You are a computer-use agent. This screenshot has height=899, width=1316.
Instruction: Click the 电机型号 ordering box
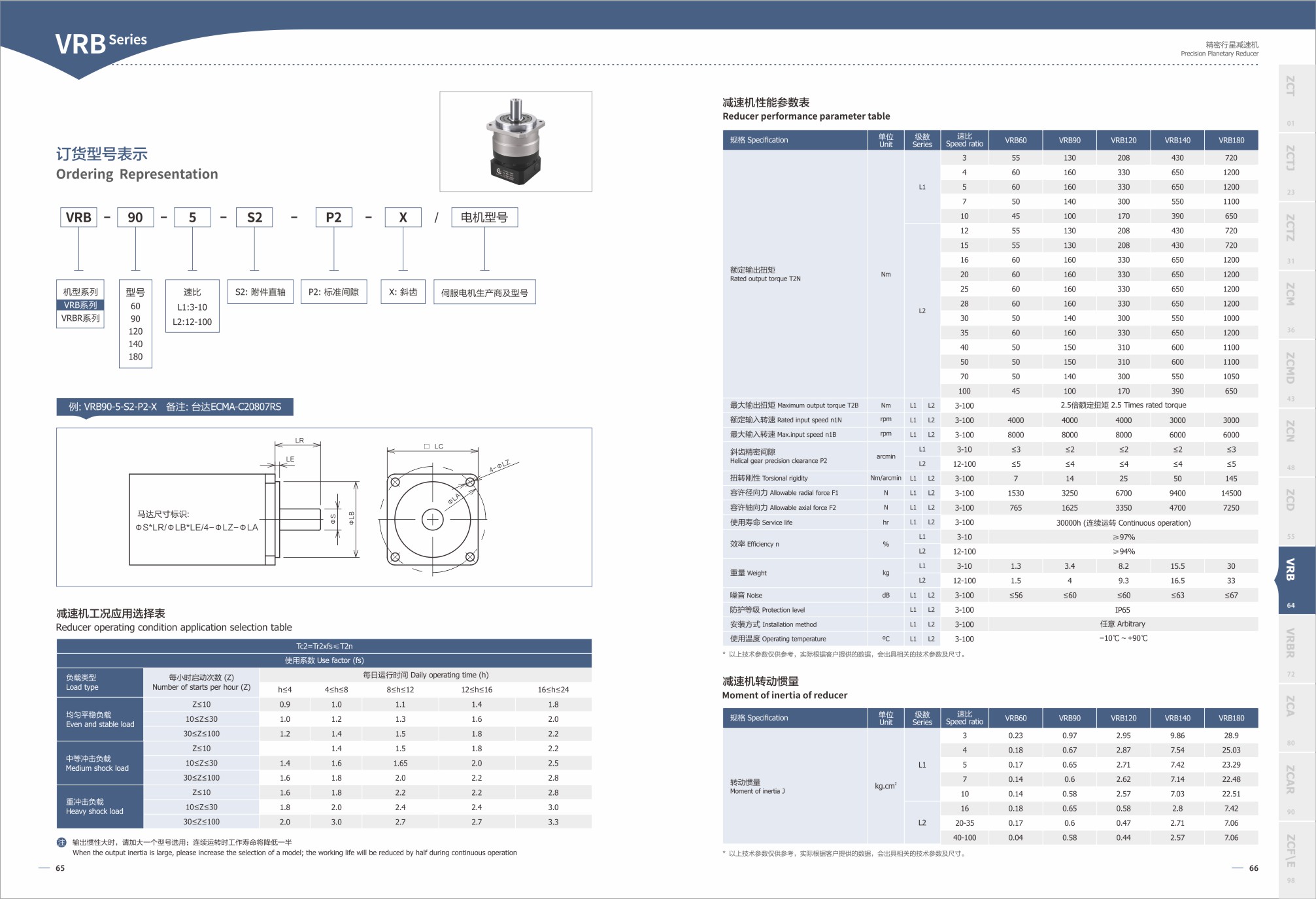tap(484, 217)
